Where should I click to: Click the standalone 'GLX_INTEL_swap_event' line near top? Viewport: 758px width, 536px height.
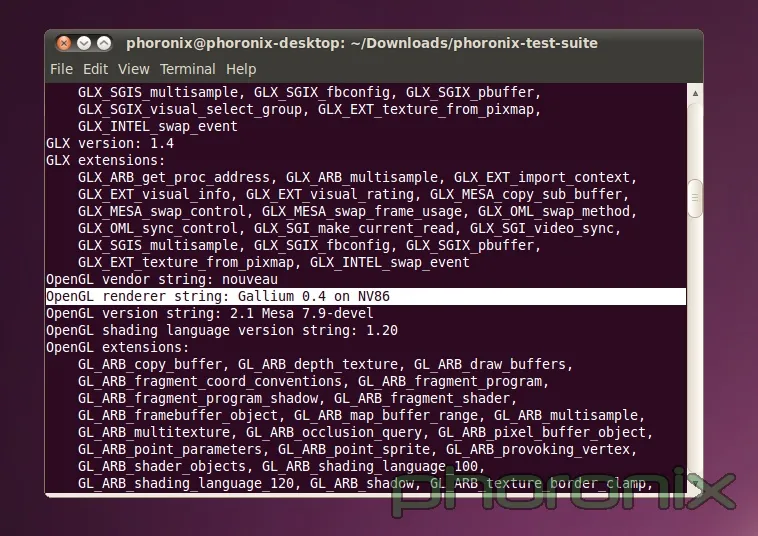pos(158,126)
